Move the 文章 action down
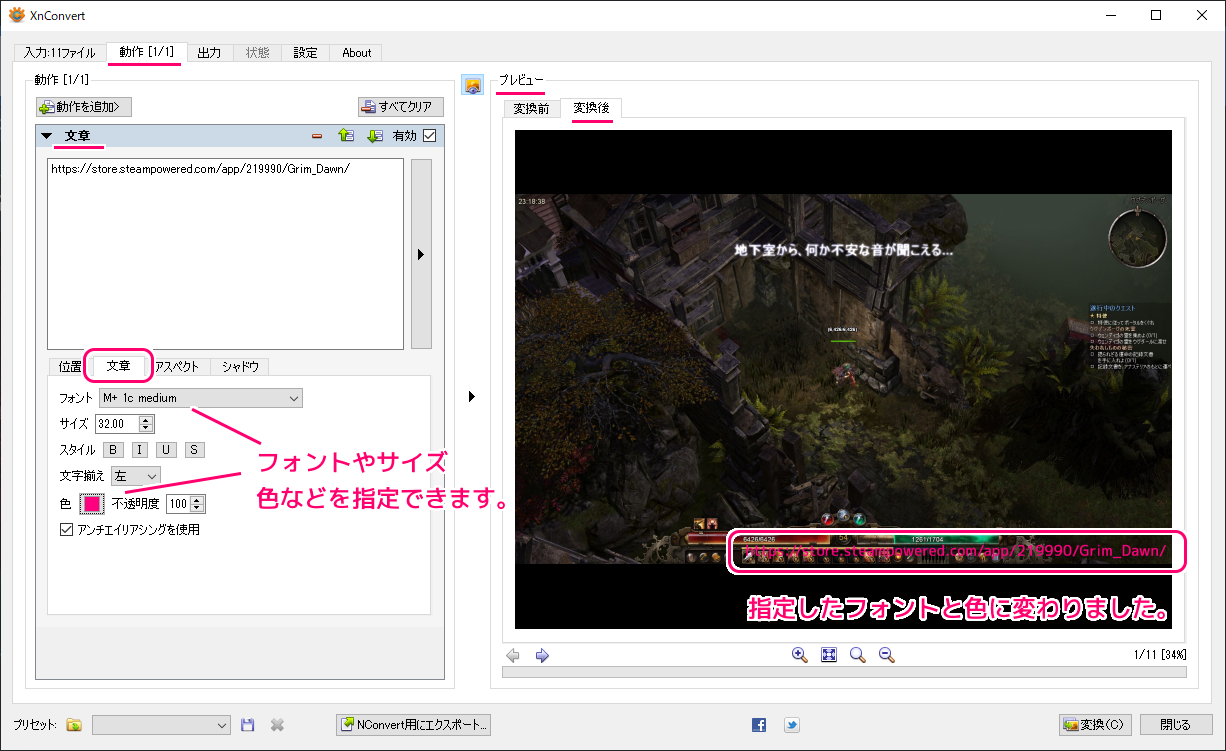 375,136
